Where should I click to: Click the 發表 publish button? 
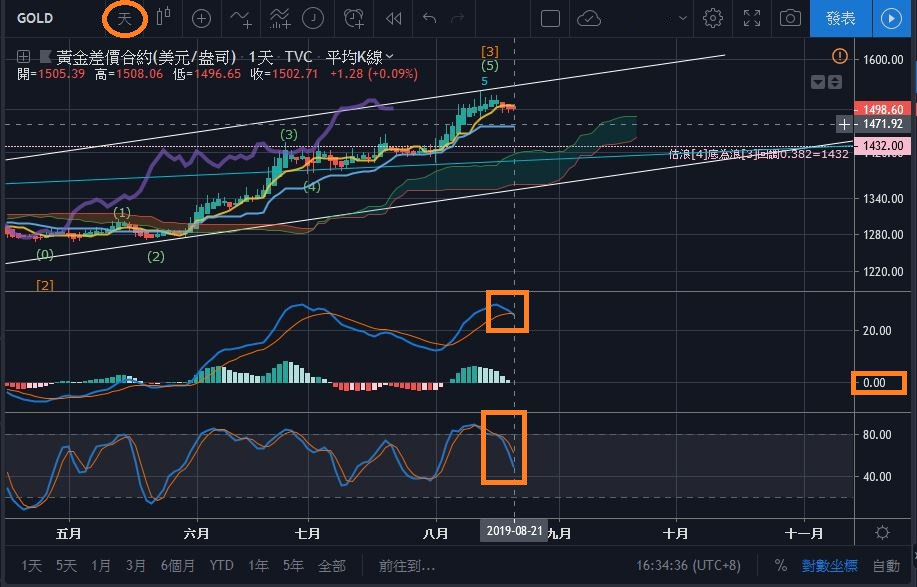point(840,18)
